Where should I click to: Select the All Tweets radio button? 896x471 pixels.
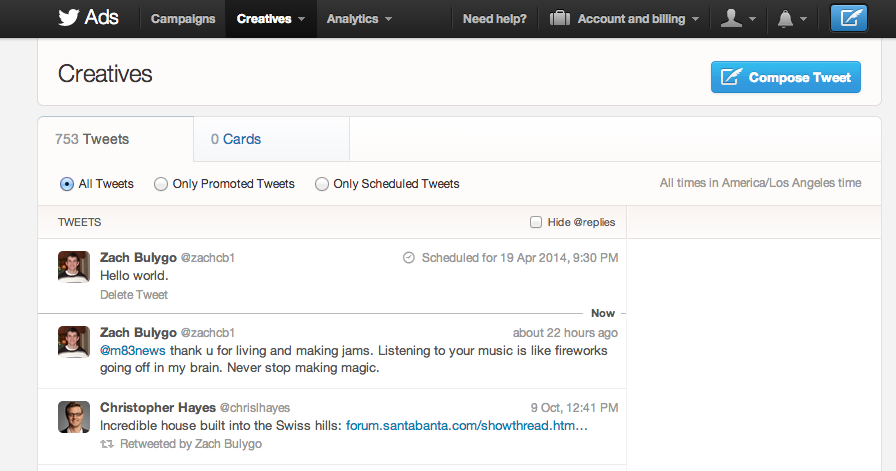click(x=67, y=184)
